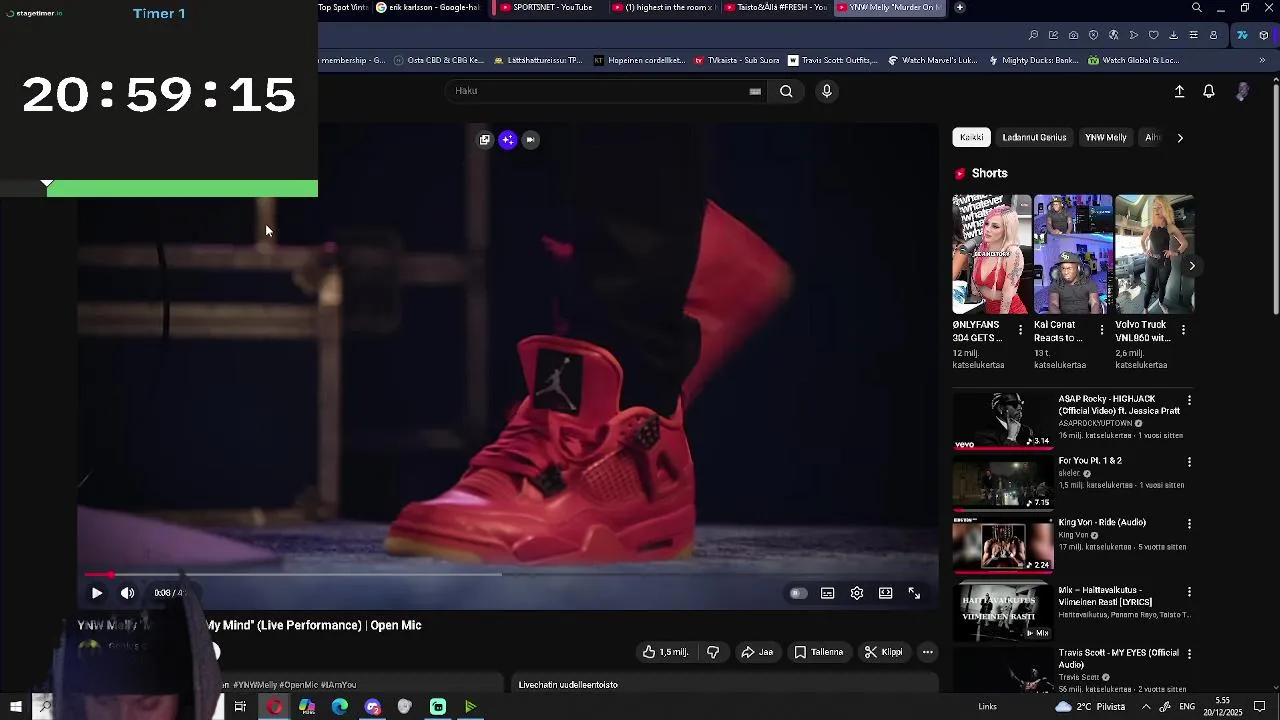Switch to Taisto&Ällä #FRESH tab
1280x720 pixels.
pyautogui.click(x=774, y=8)
